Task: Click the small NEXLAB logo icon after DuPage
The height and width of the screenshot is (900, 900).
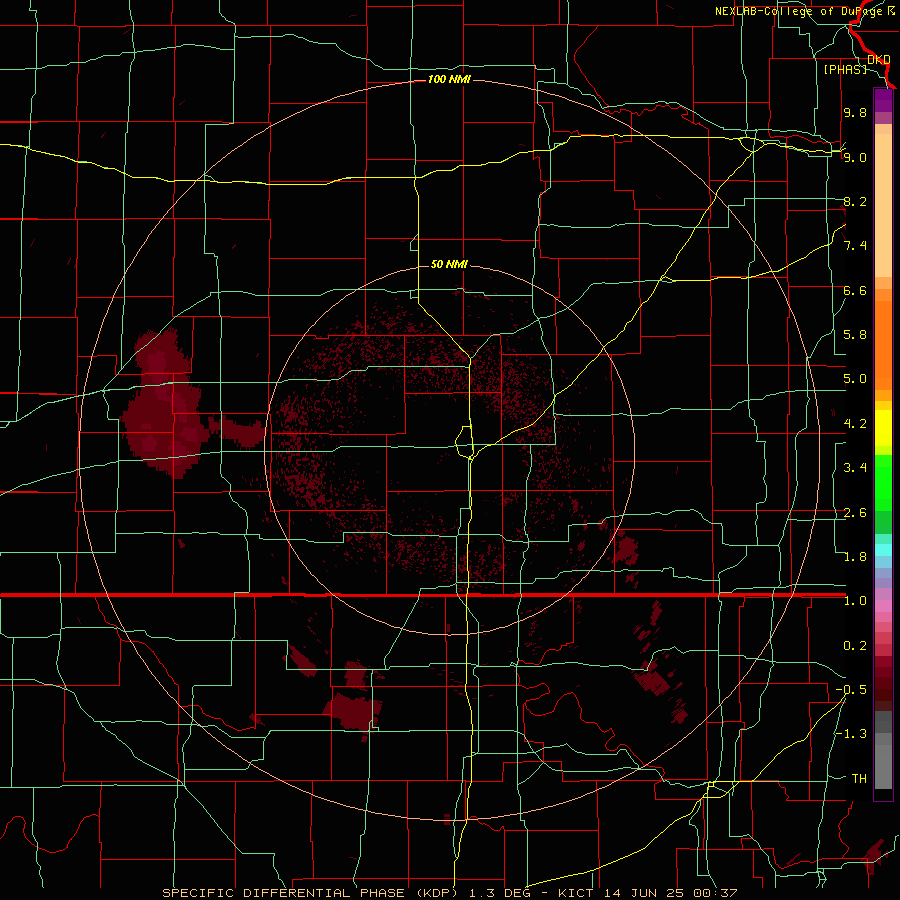Action: pyautogui.click(x=891, y=11)
